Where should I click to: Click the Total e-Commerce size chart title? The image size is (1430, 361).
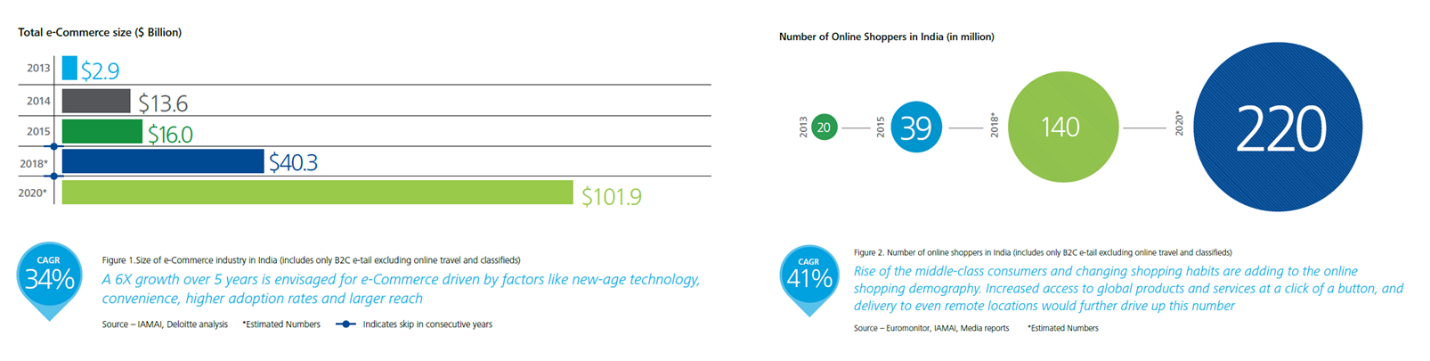(100, 33)
